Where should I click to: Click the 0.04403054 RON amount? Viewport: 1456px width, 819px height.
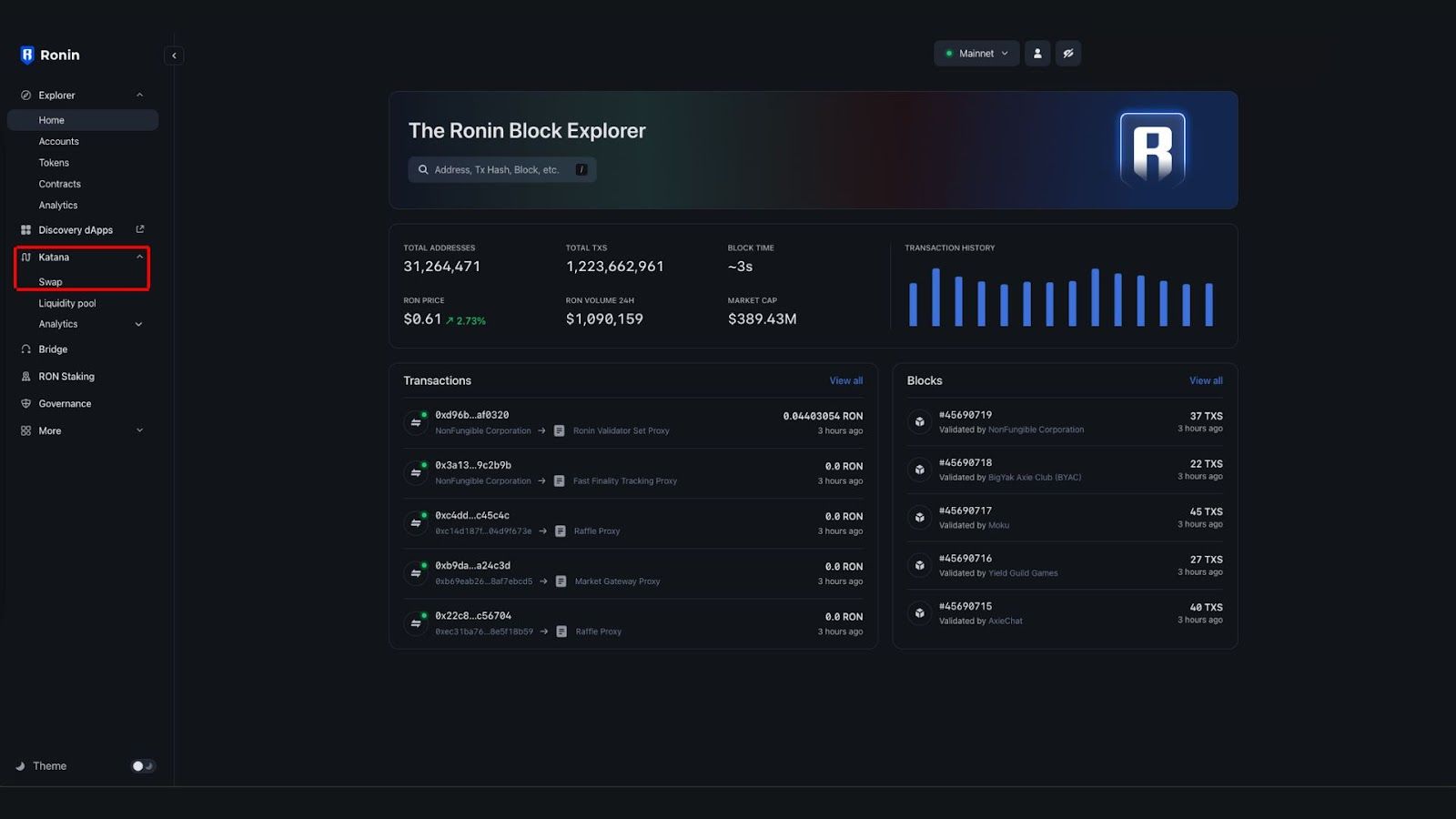coord(823,417)
